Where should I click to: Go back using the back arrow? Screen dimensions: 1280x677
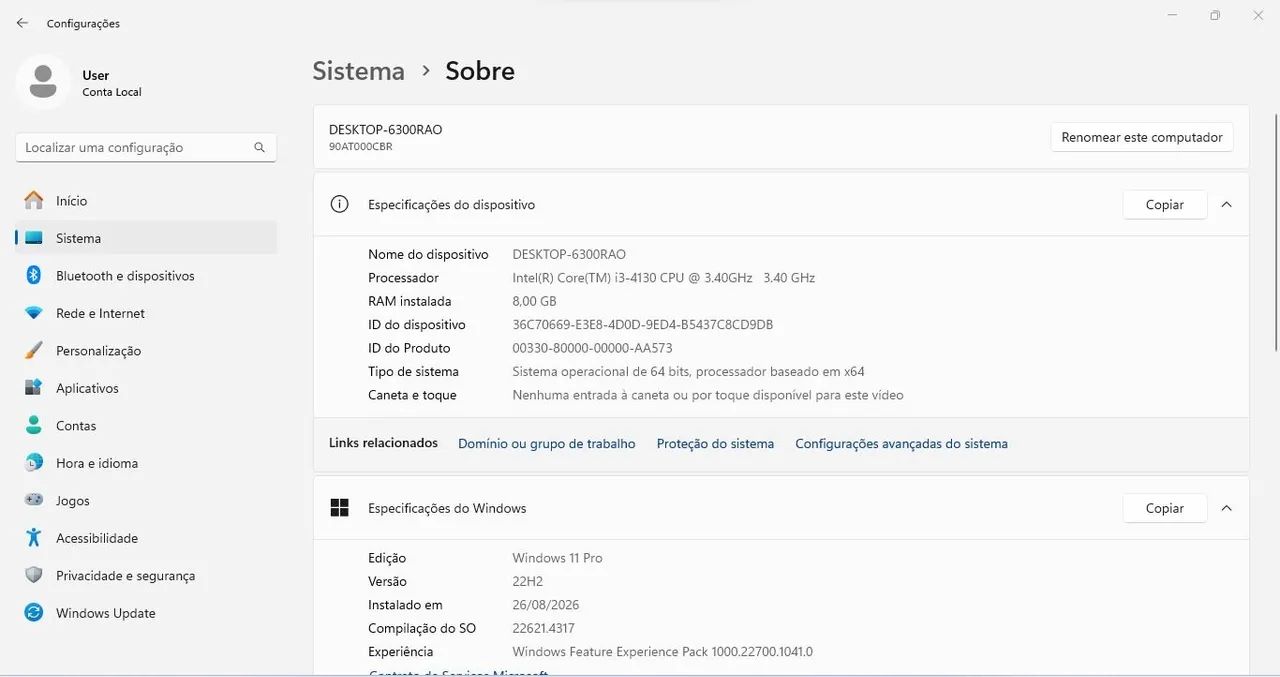point(22,23)
